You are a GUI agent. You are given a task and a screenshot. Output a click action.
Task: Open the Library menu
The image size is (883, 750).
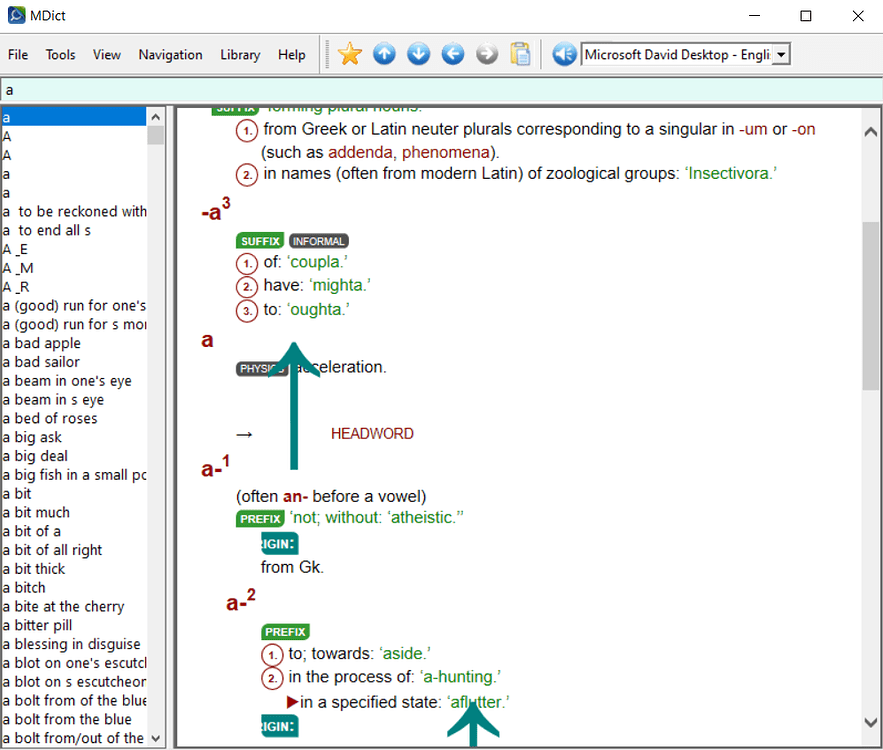240,55
